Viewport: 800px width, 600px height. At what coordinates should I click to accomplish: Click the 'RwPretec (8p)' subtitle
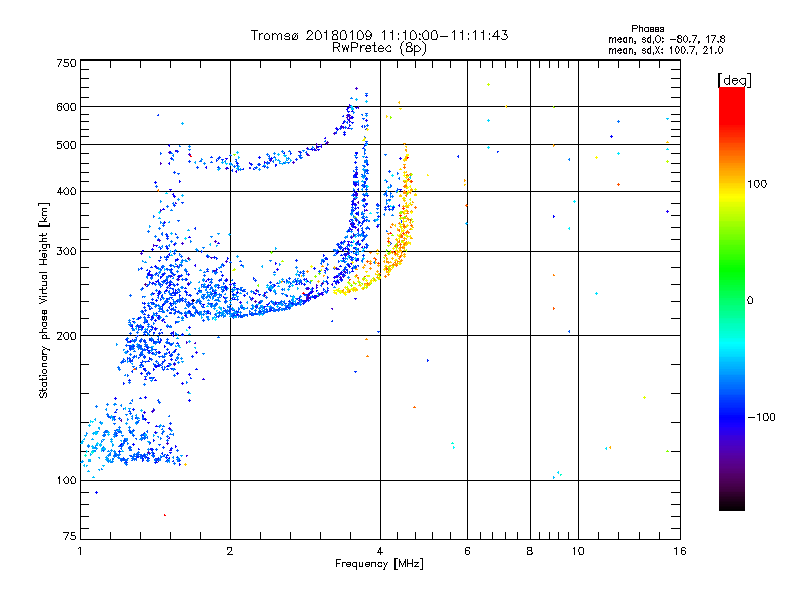[x=379, y=48]
